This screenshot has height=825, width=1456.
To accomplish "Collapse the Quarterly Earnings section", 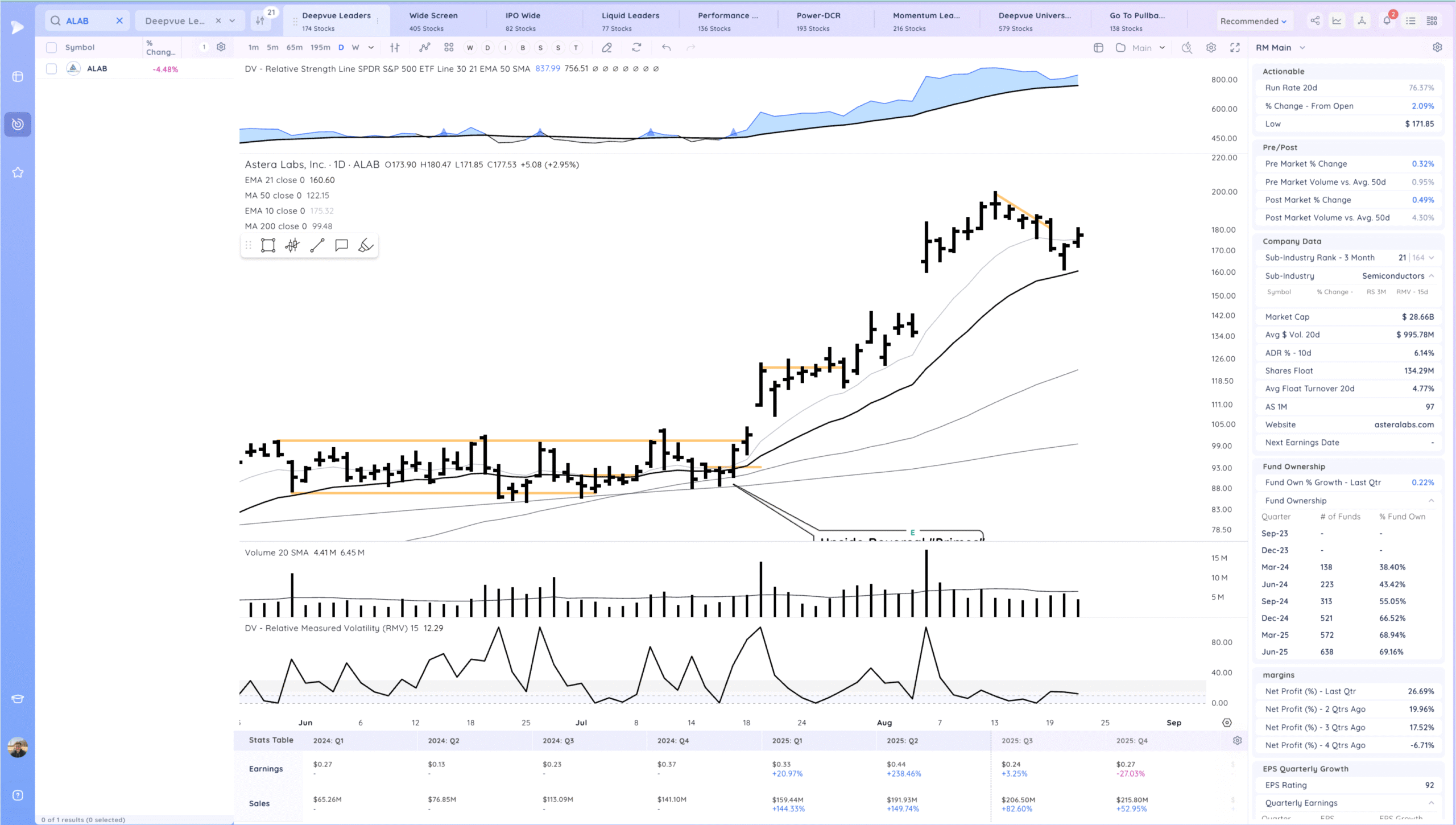I will point(1431,803).
